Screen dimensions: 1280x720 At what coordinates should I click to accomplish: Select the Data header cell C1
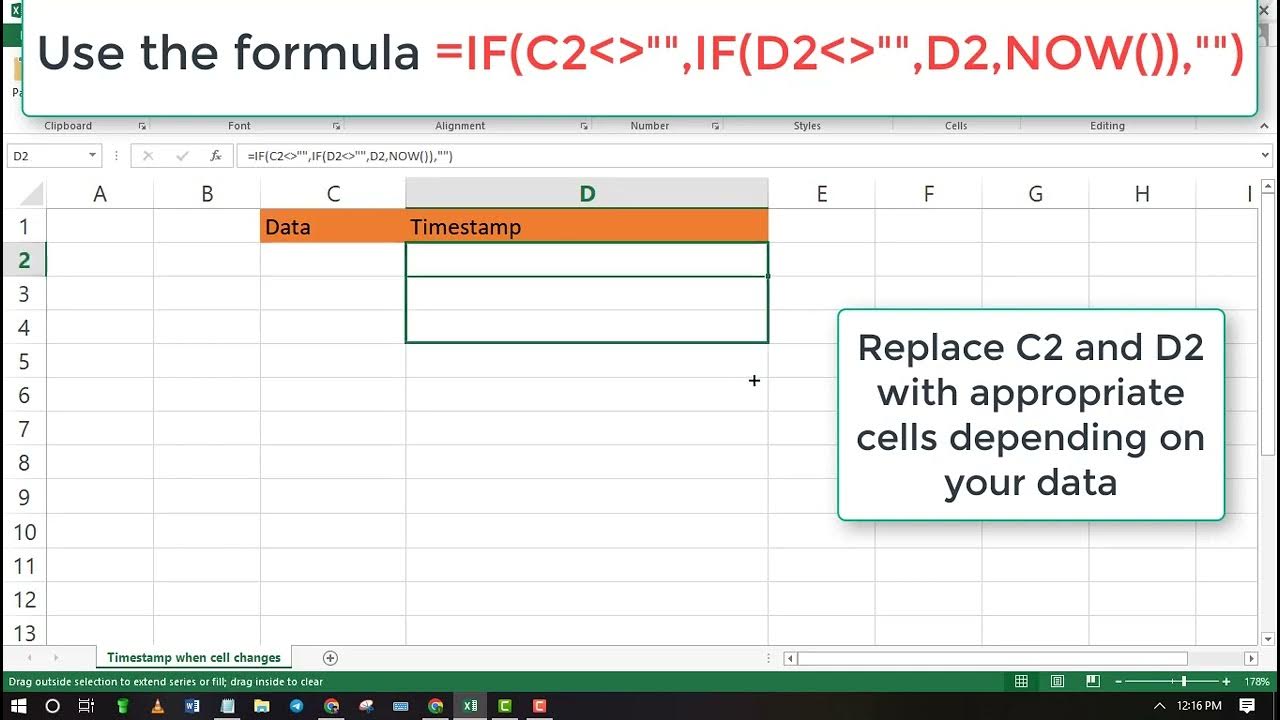332,227
